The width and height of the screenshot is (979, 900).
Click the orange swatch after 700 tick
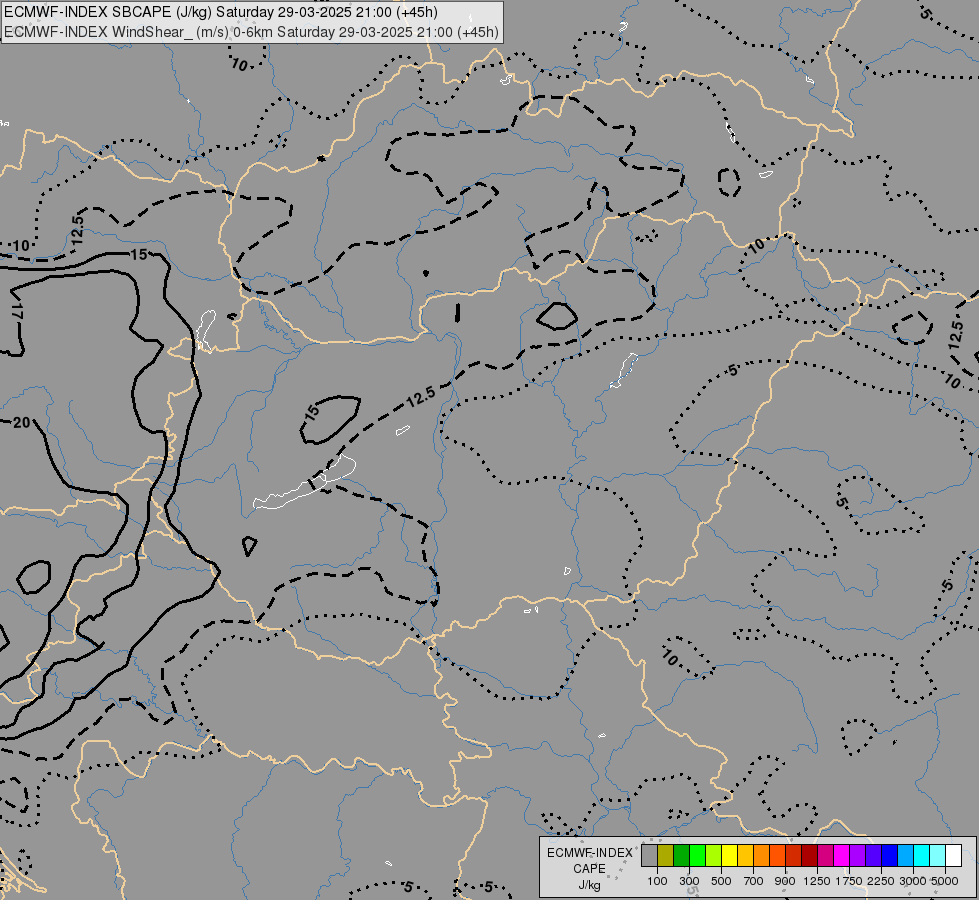coord(762,855)
